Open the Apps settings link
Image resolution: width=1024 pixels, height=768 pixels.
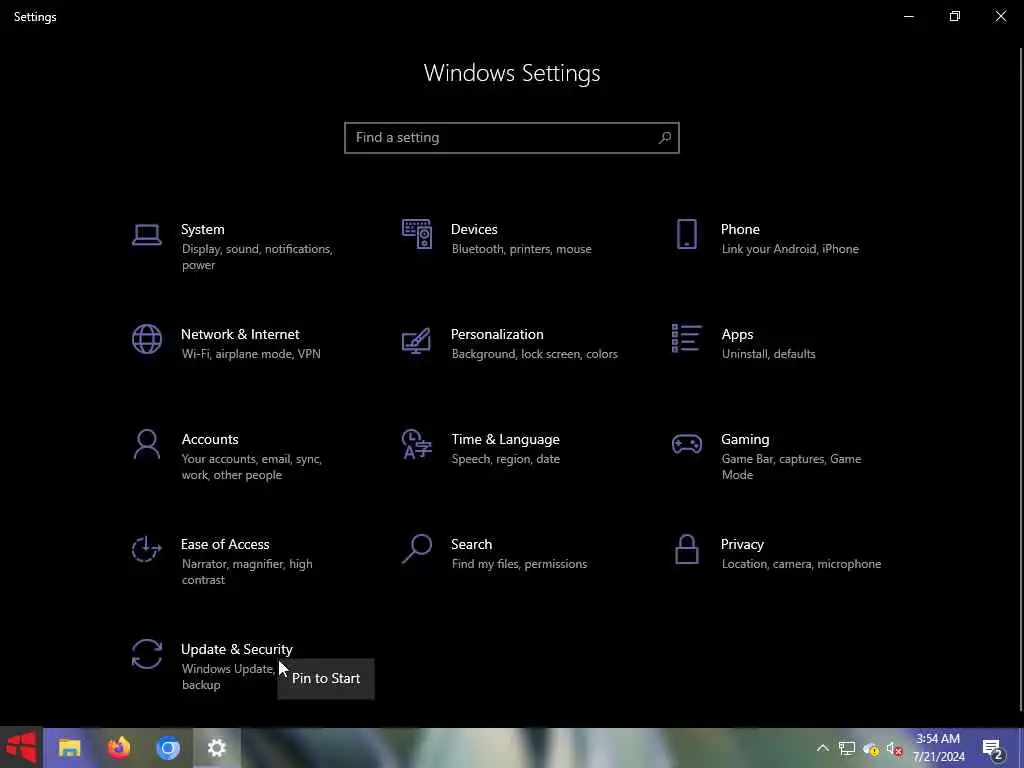pyautogui.click(x=737, y=334)
